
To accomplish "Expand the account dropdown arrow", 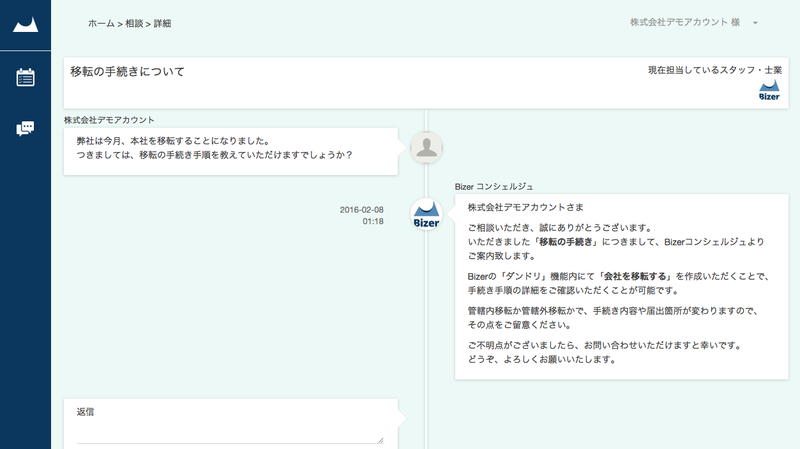I will 755,23.
